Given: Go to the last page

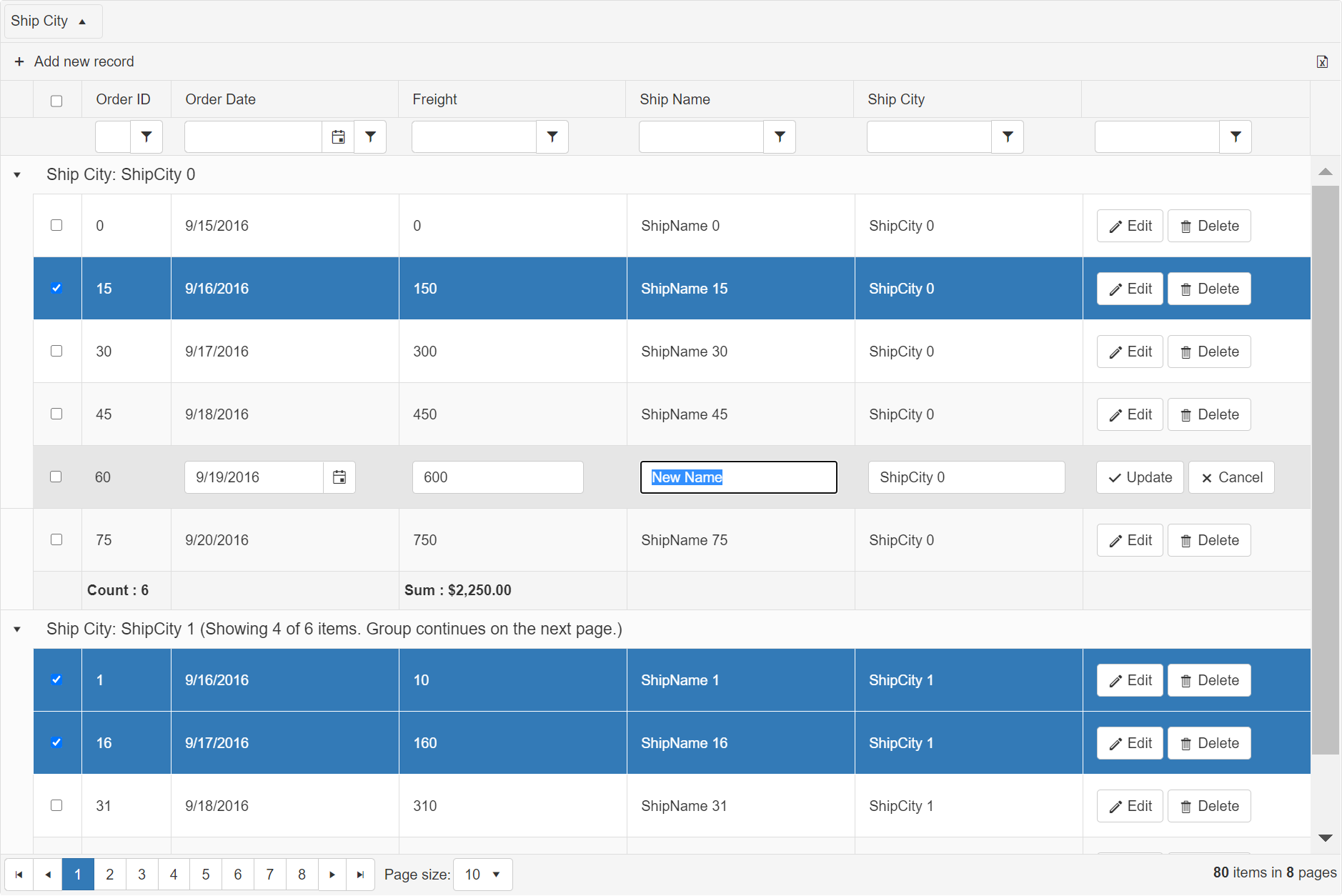Looking at the screenshot, I should tap(361, 875).
